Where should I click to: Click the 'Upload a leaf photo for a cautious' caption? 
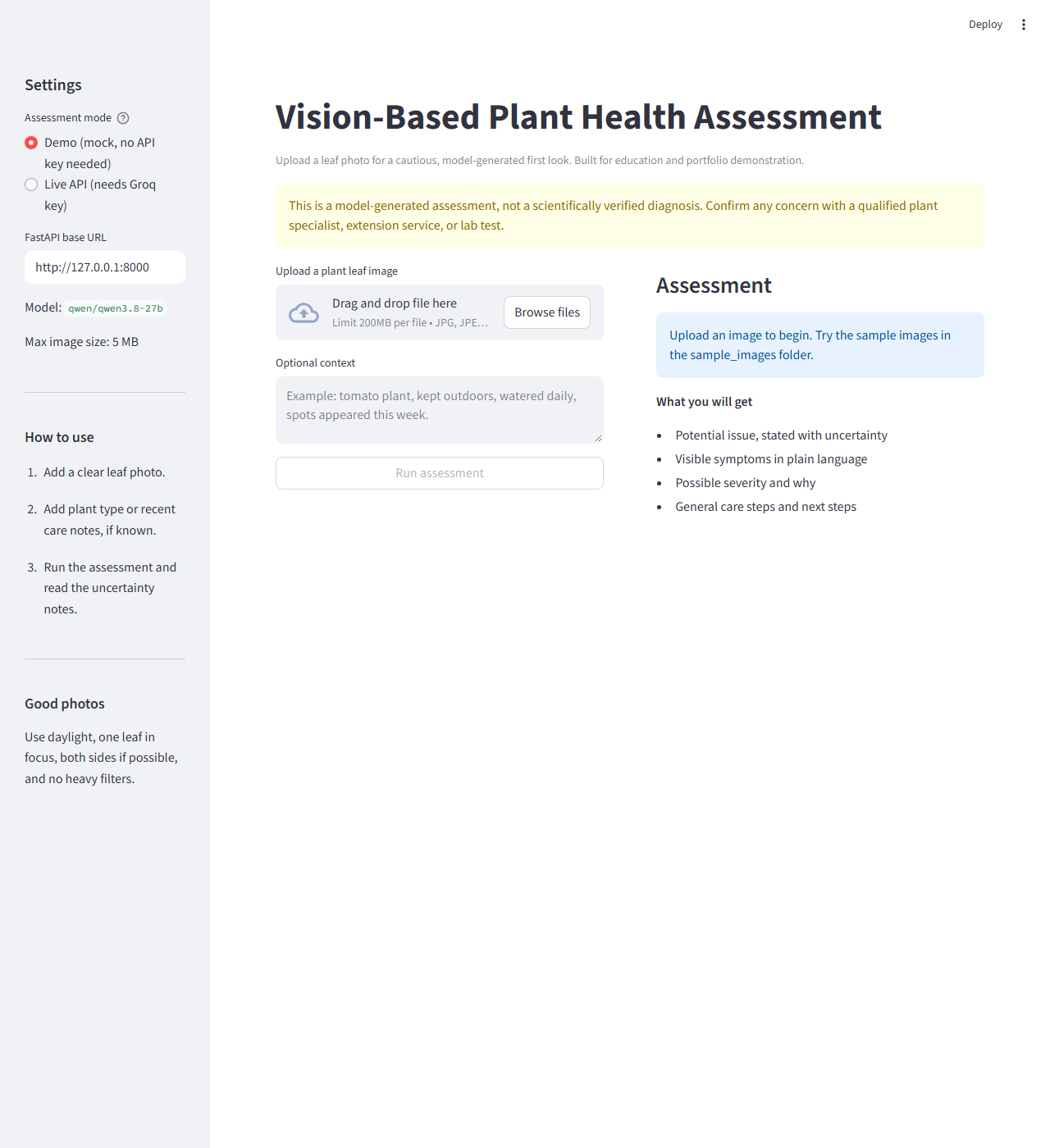click(x=540, y=161)
